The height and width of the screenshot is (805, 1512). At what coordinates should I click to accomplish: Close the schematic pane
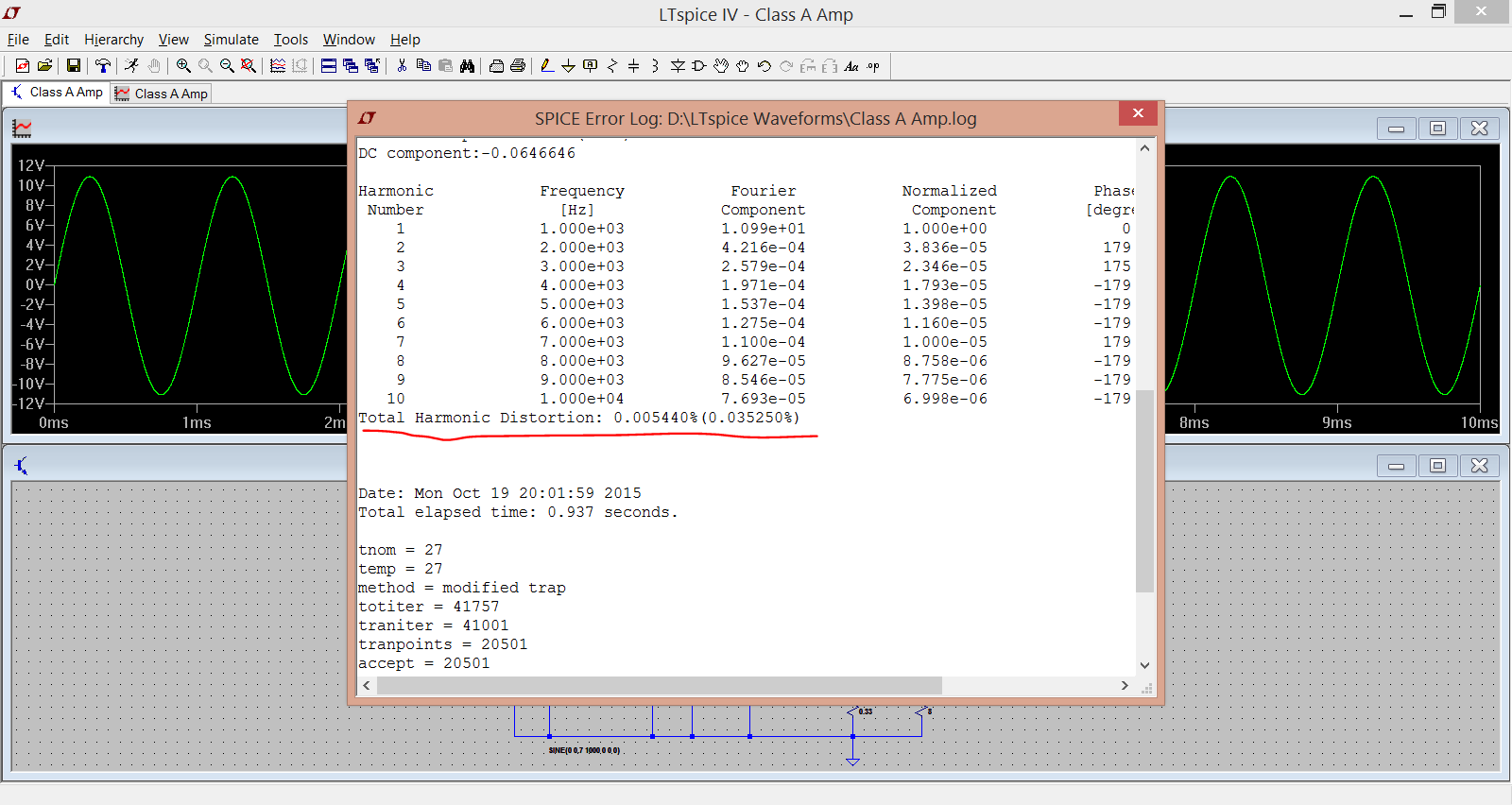pyautogui.click(x=1479, y=465)
